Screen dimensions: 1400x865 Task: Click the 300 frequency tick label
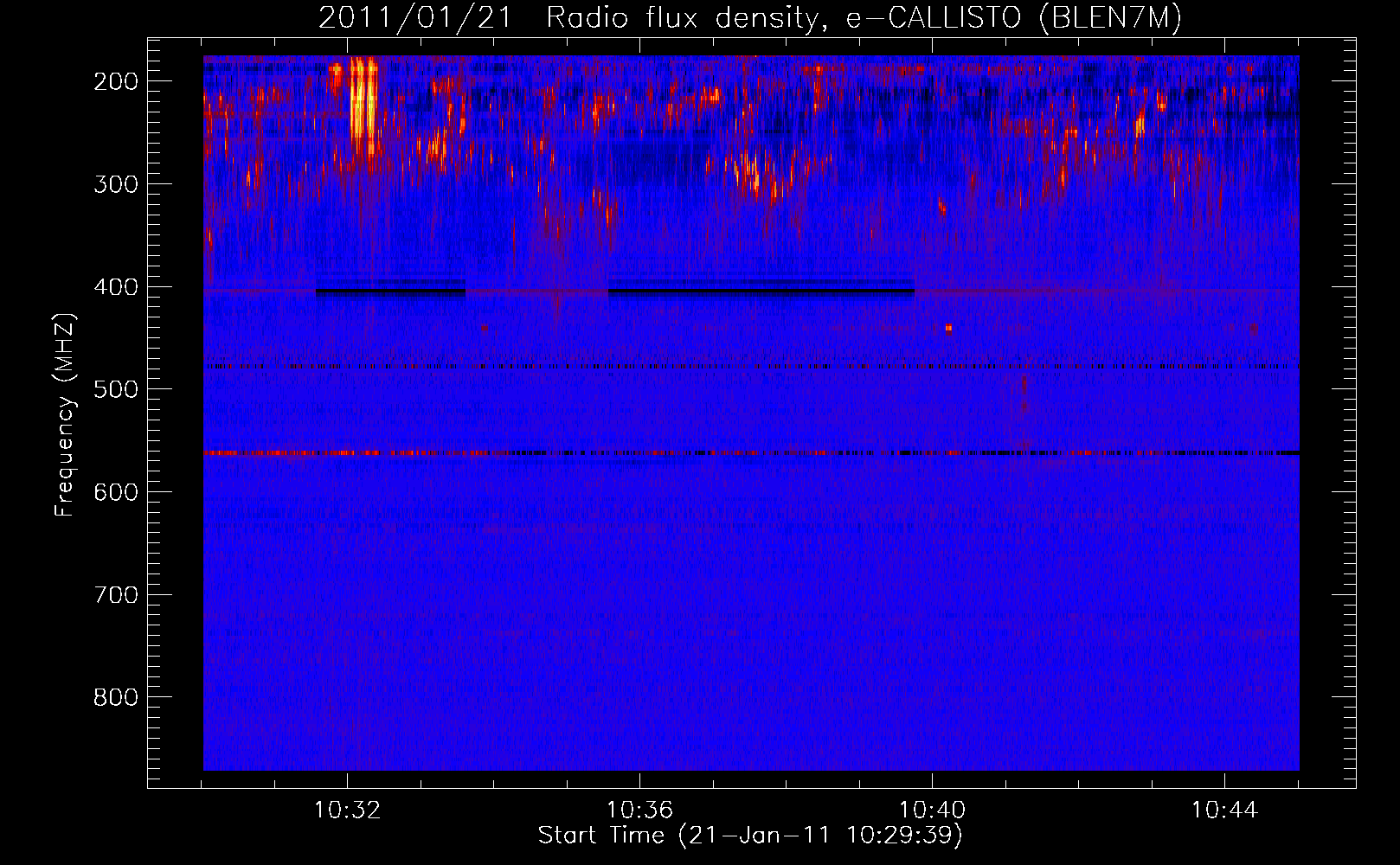(116, 184)
